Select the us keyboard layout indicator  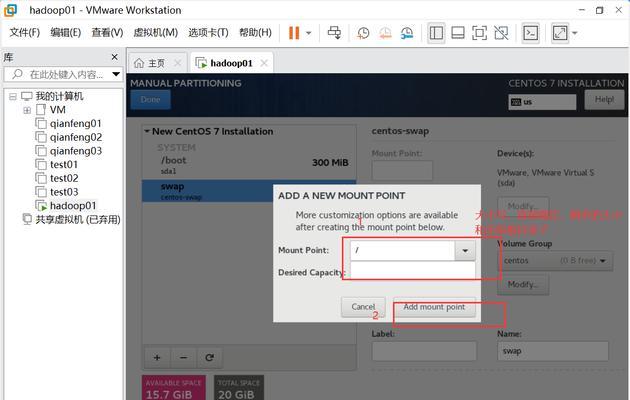[542, 102]
